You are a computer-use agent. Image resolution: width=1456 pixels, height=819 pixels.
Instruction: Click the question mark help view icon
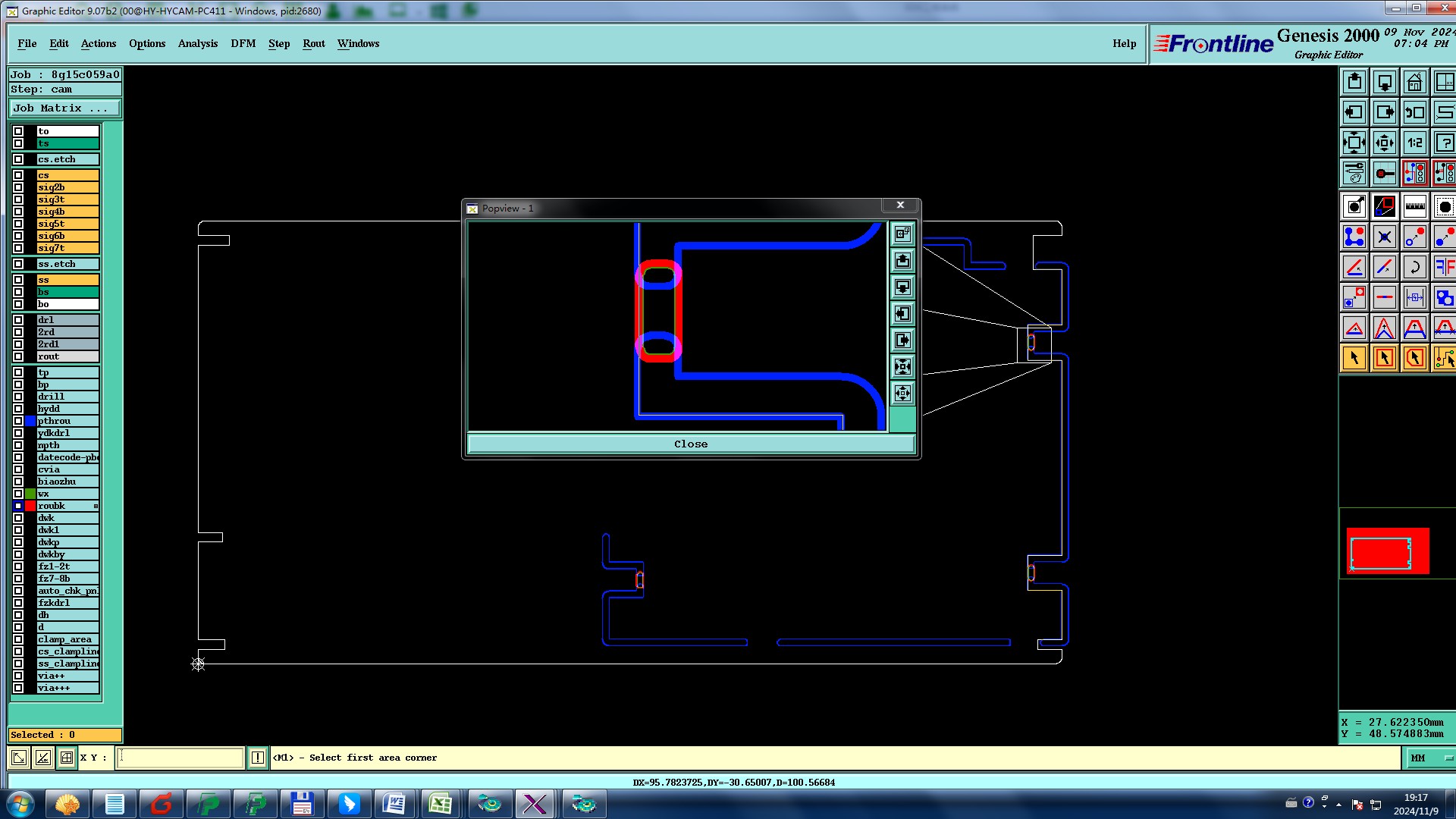click(x=1444, y=143)
